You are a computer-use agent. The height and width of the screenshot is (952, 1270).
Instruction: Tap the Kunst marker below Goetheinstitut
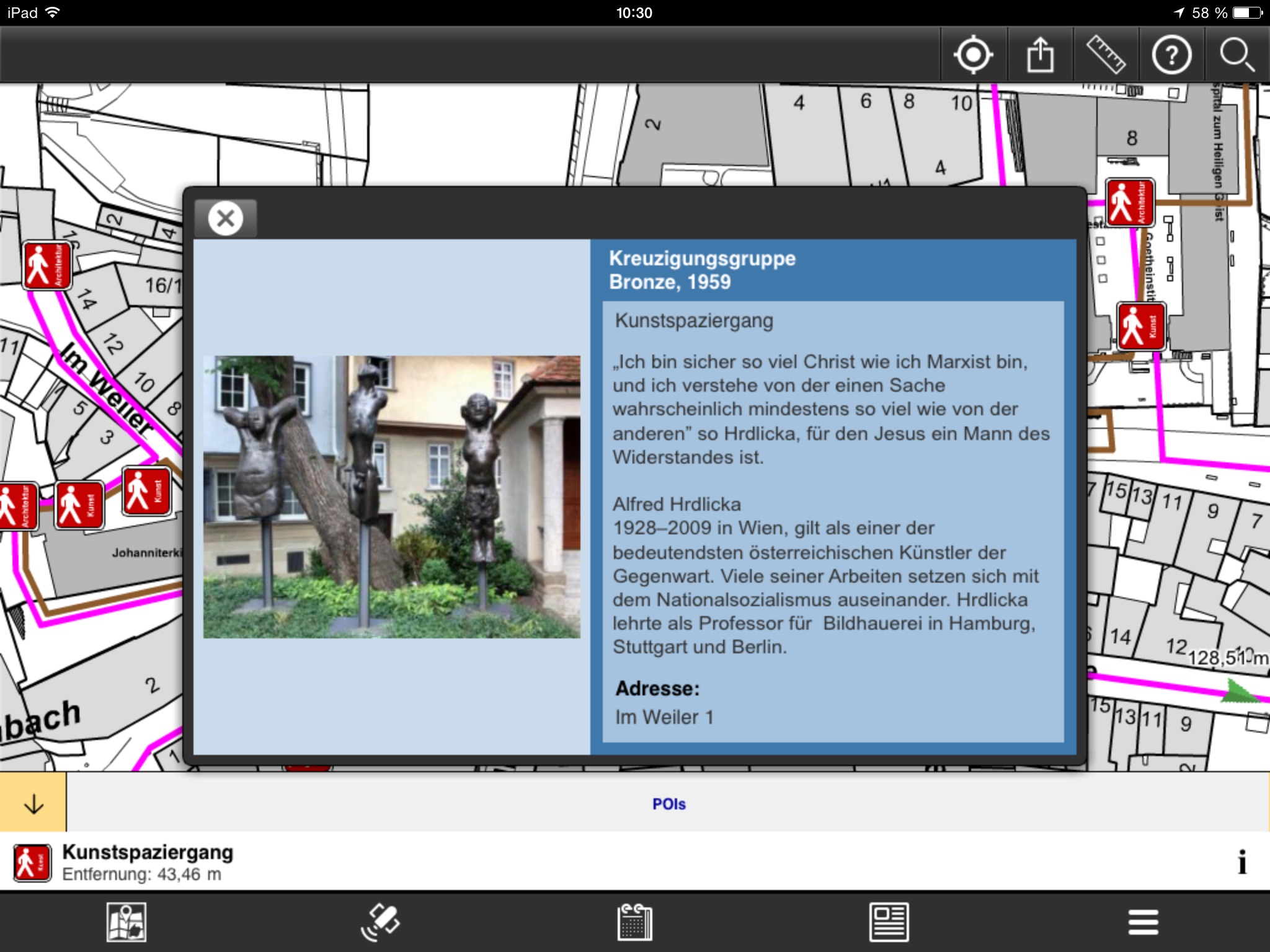click(1141, 326)
